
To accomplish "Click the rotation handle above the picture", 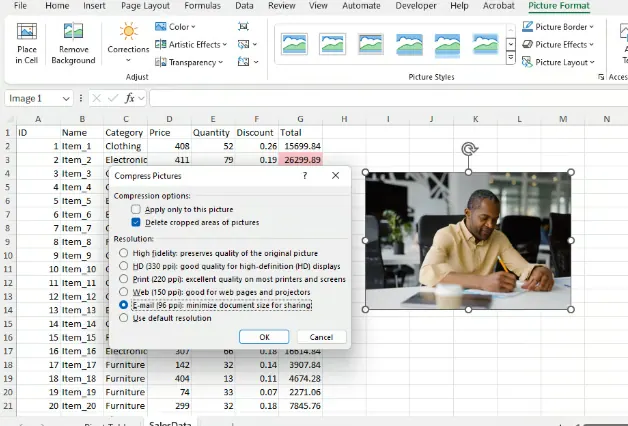I will [x=468, y=150].
